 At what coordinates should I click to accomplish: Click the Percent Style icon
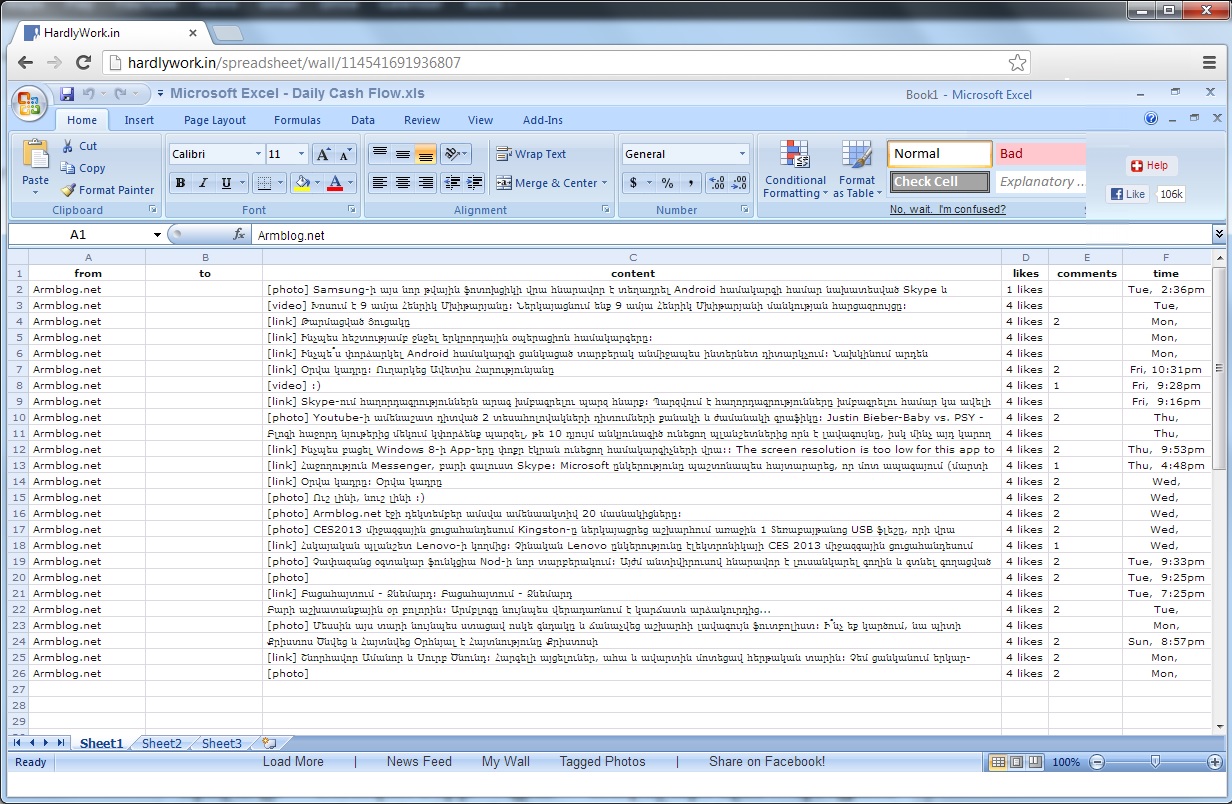pyautogui.click(x=666, y=183)
